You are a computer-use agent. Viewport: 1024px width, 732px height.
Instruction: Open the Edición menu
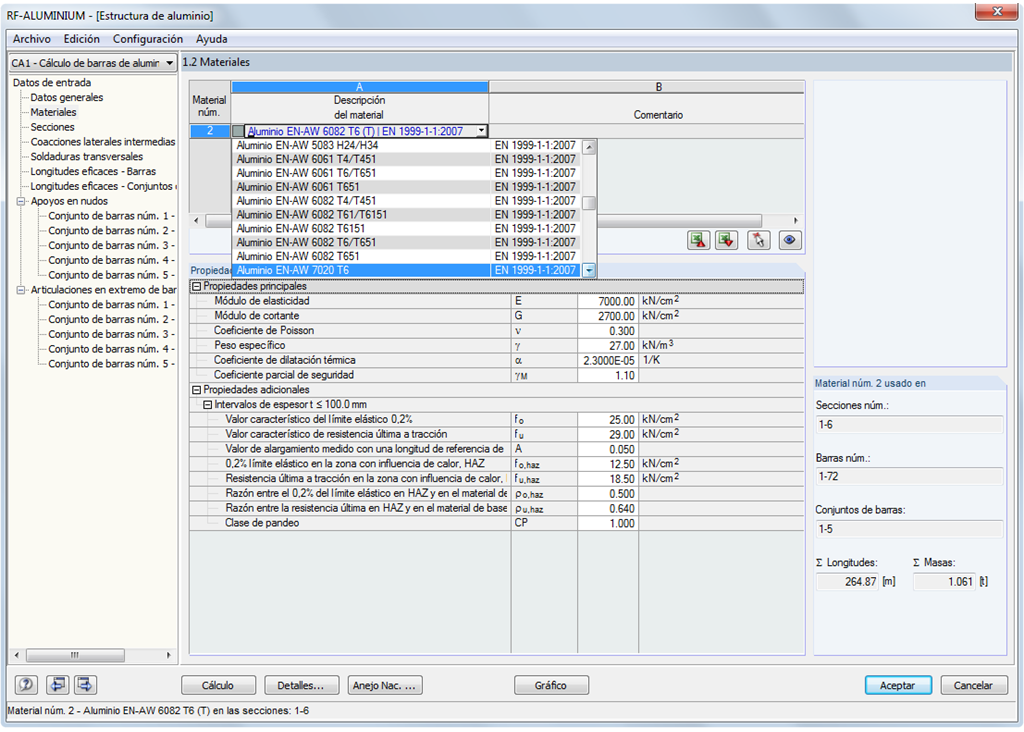coord(82,39)
